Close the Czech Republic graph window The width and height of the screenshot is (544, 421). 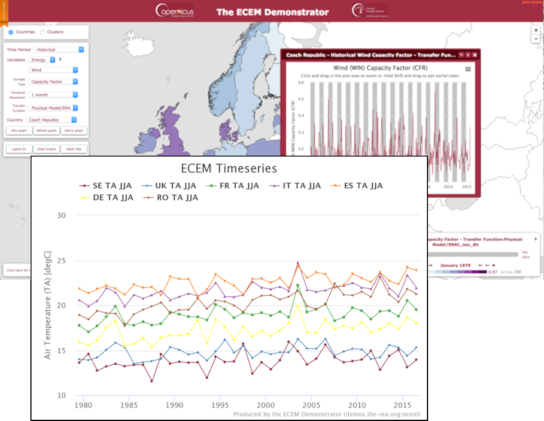point(475,55)
